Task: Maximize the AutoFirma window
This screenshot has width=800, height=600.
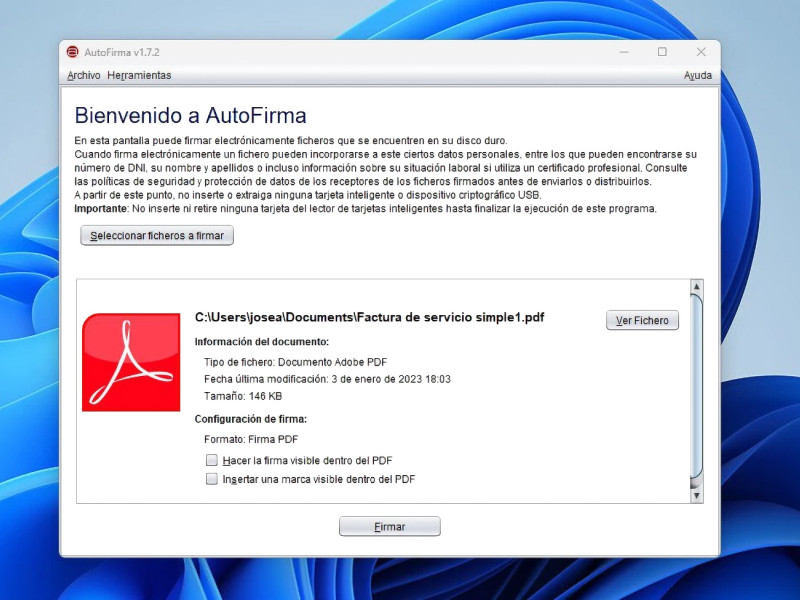Action: (662, 52)
